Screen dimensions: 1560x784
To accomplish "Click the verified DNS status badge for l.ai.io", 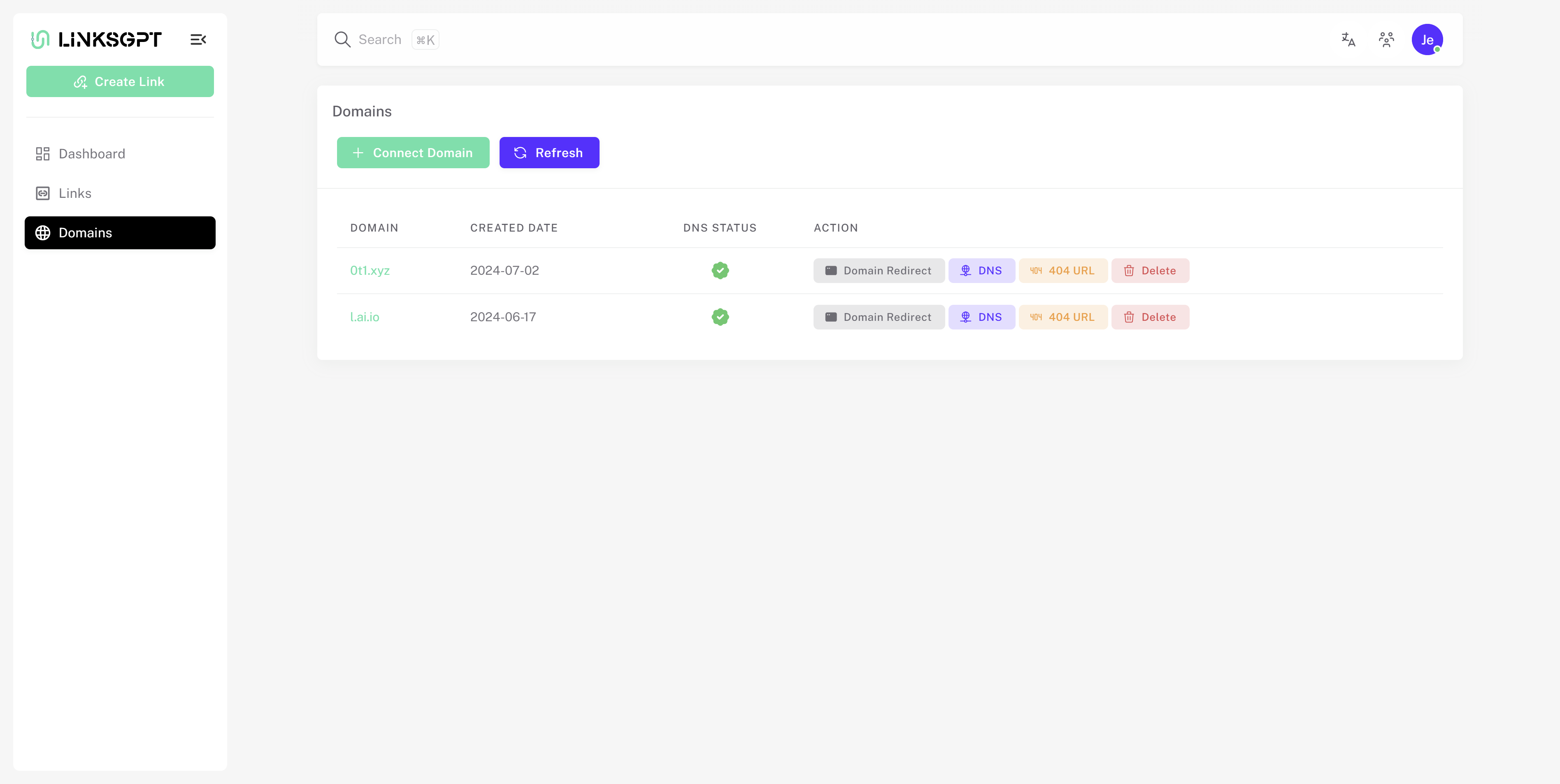I will [x=720, y=317].
